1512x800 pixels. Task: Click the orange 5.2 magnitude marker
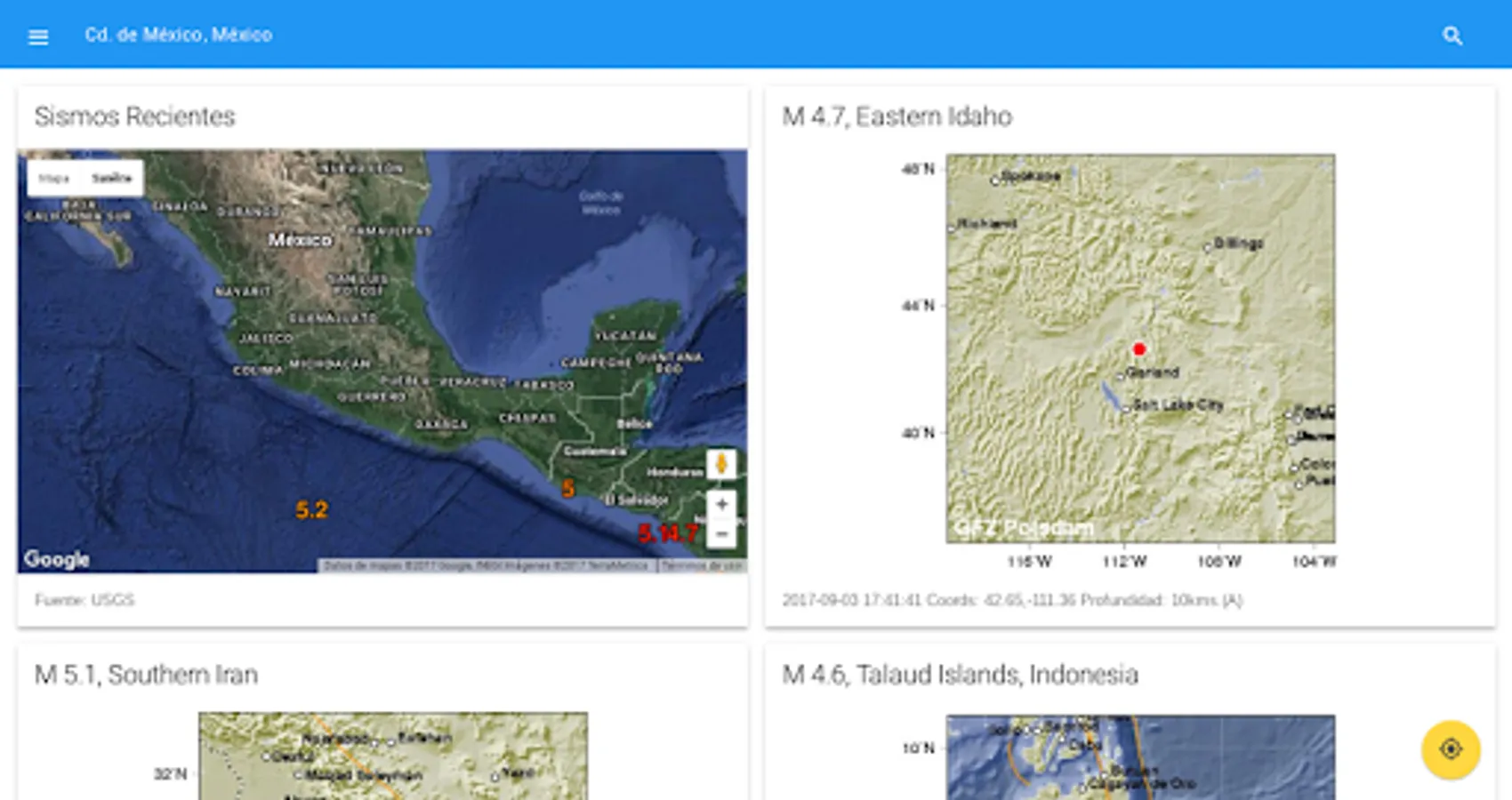311,510
